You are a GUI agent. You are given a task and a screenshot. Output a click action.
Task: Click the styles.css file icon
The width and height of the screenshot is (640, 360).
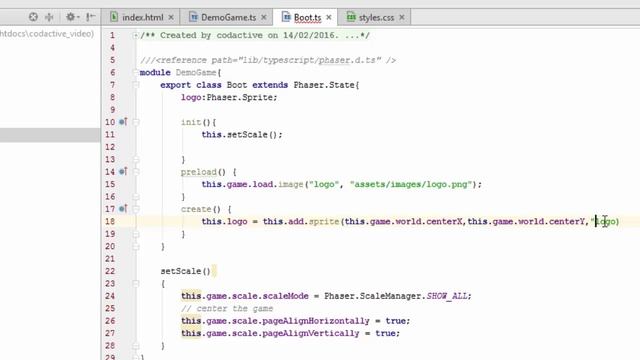pyautogui.click(x=351, y=17)
